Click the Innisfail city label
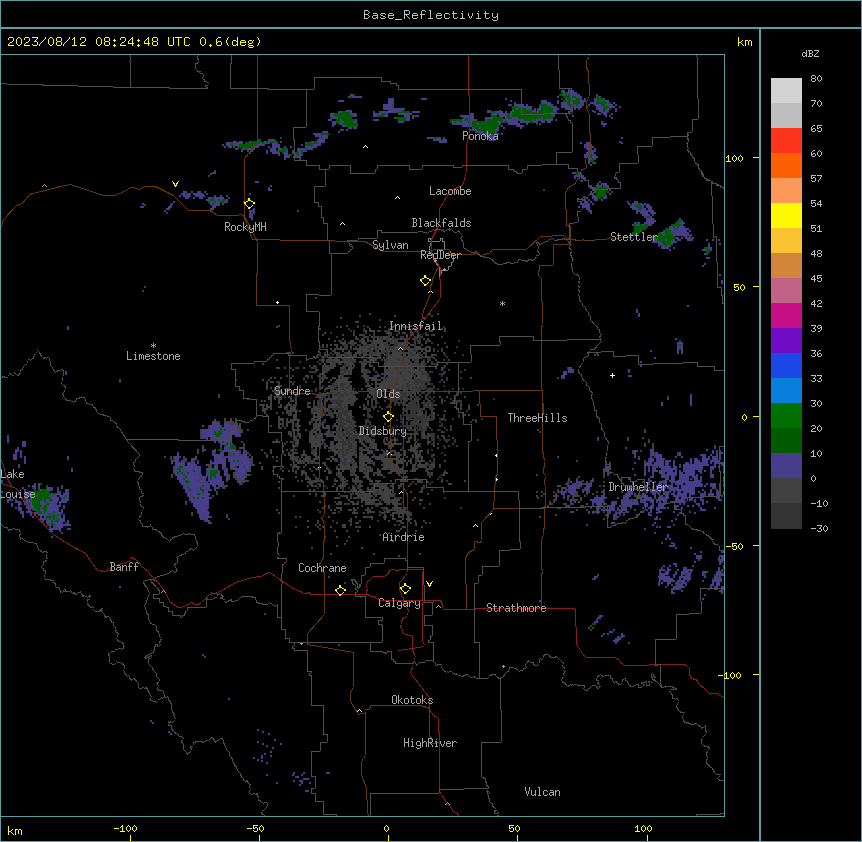 [415, 326]
